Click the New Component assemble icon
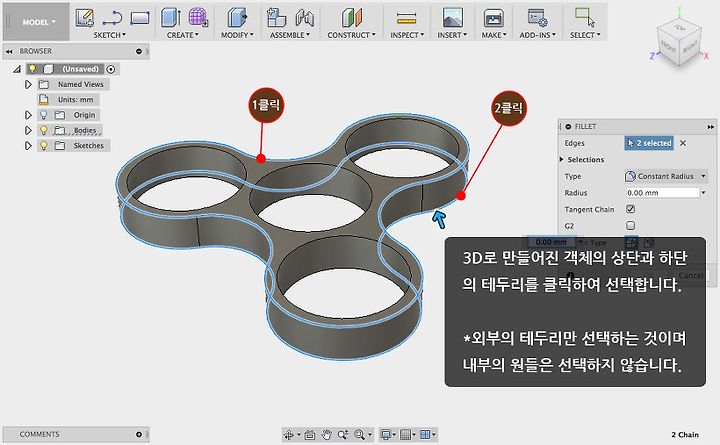 click(x=276, y=17)
